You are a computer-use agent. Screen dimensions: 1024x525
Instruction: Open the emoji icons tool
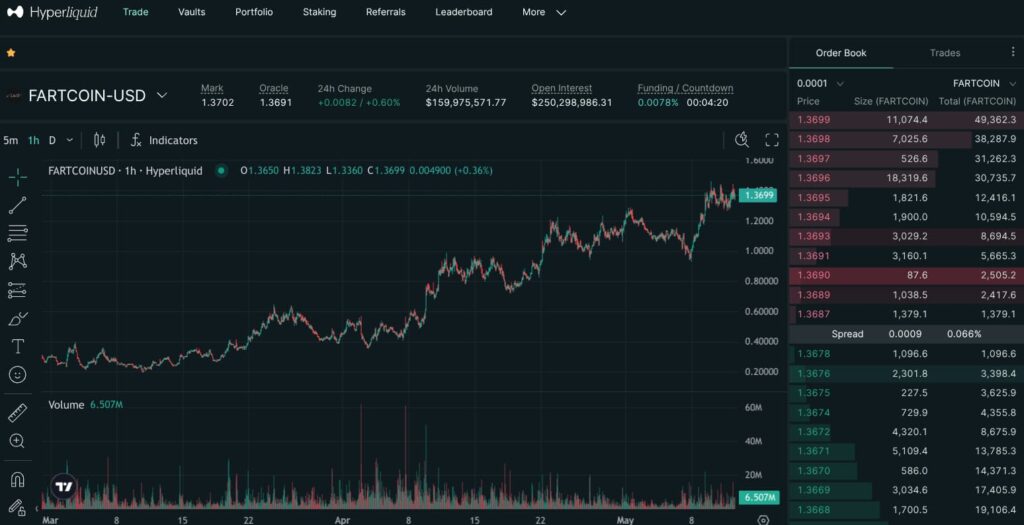pyautogui.click(x=18, y=375)
